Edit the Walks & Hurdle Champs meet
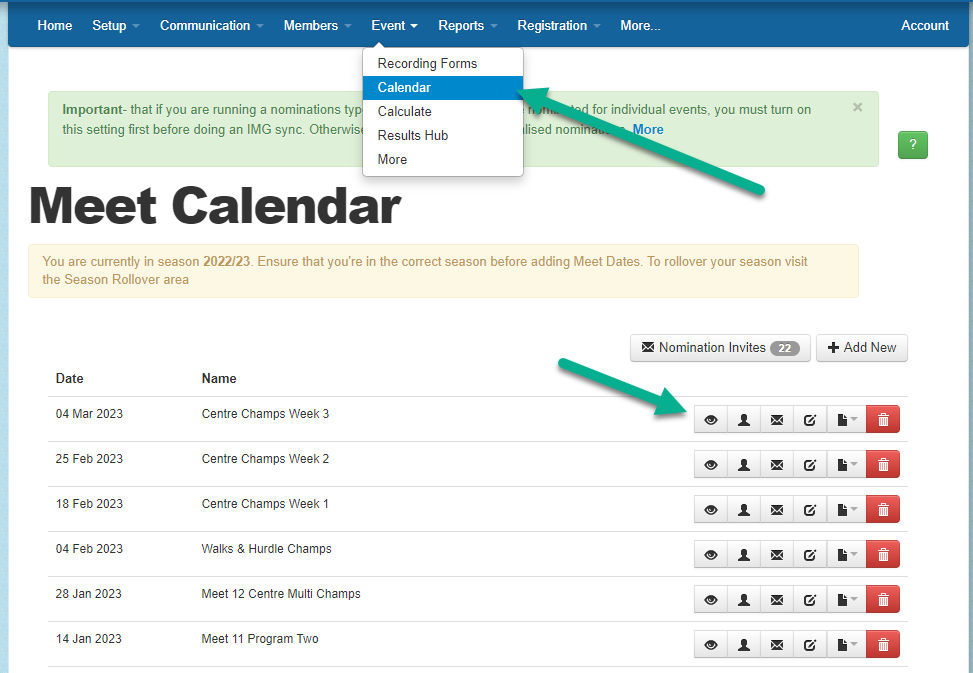 tap(810, 555)
